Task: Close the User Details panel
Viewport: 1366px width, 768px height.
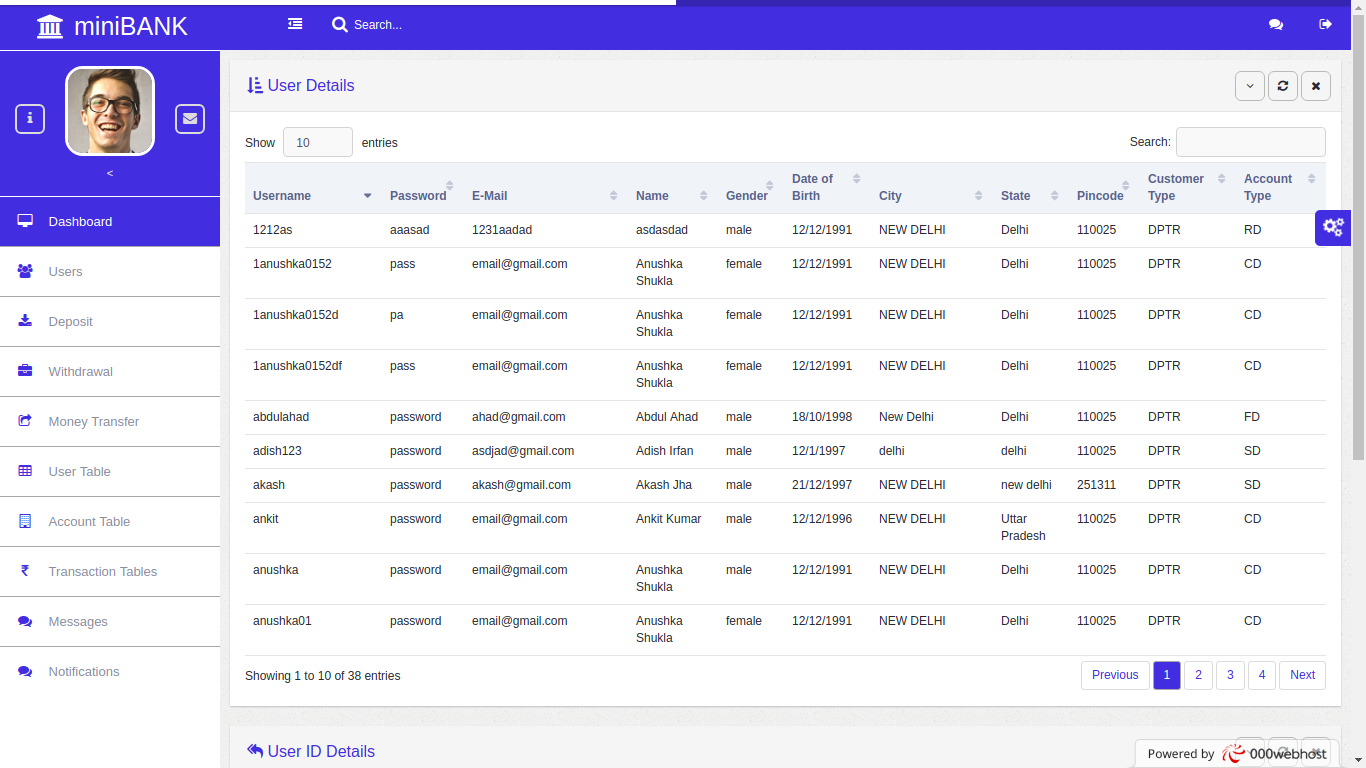Action: pos(1316,86)
